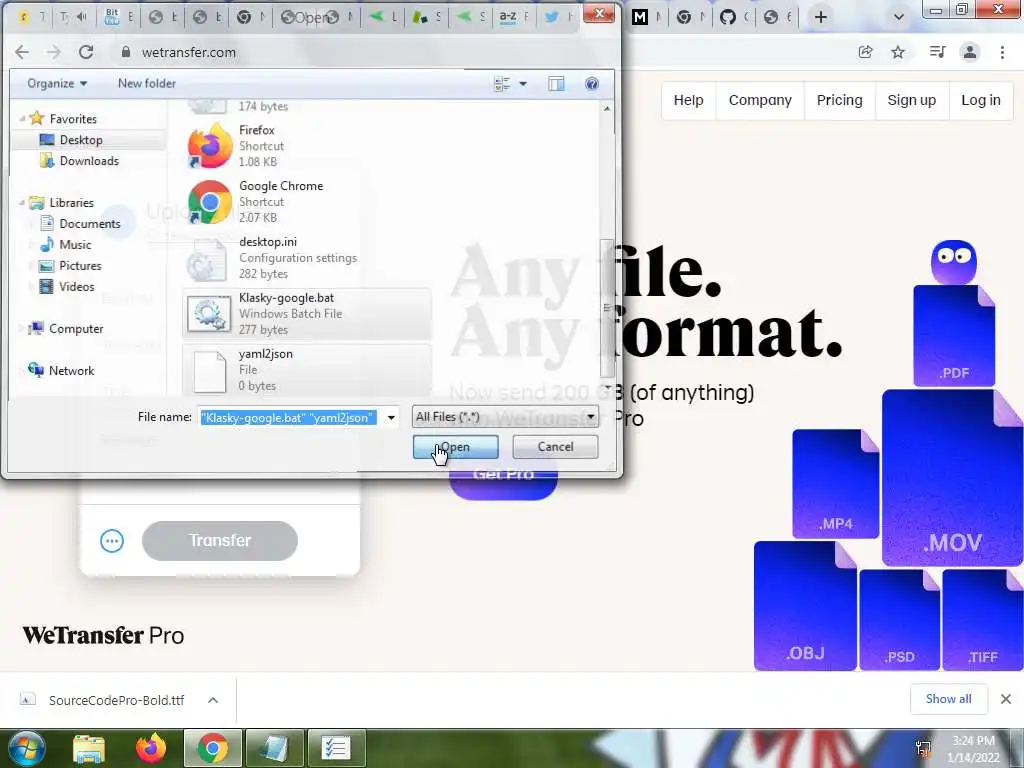Bookmark this page star icon

[x=898, y=52]
